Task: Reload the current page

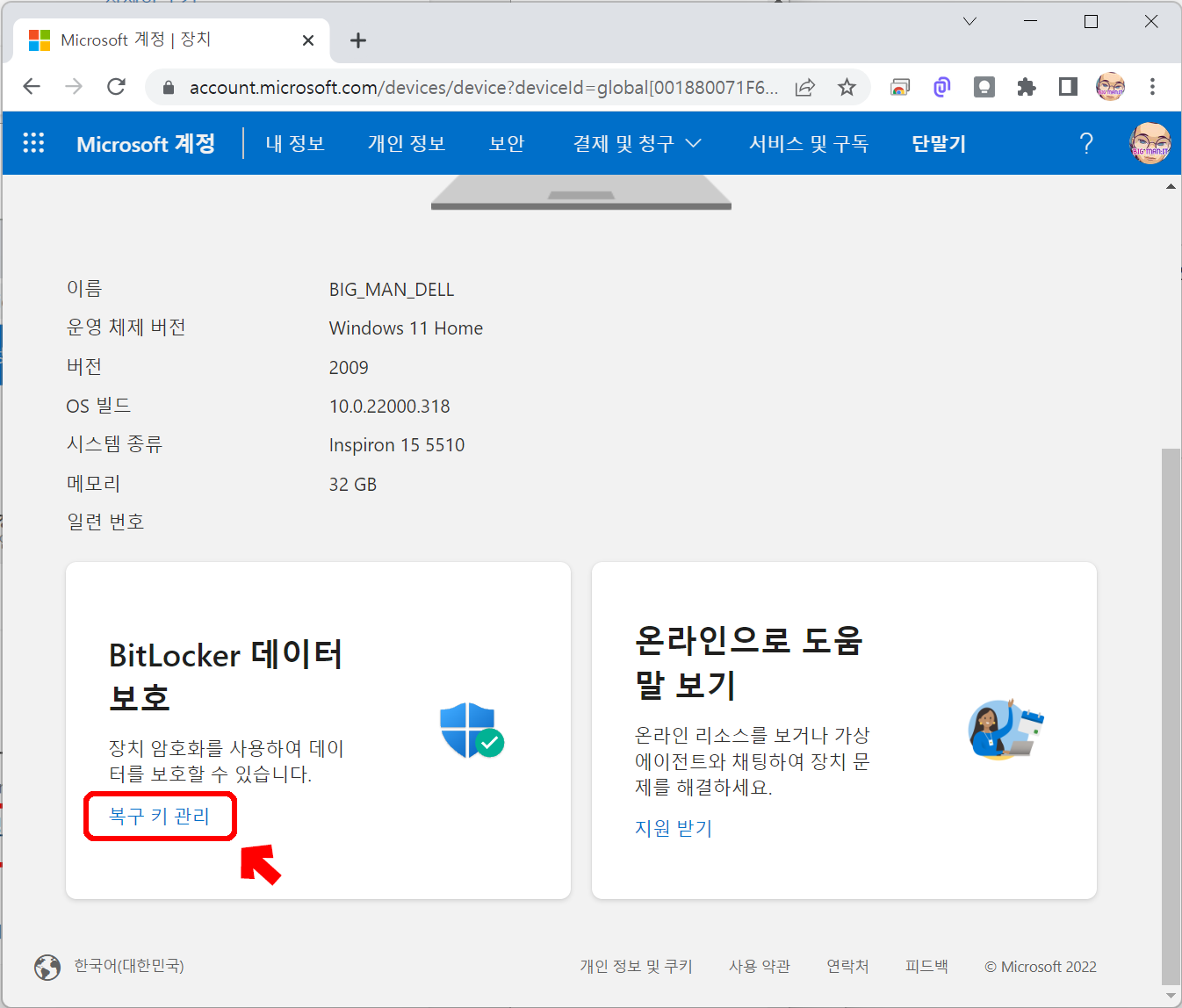Action: pyautogui.click(x=116, y=86)
